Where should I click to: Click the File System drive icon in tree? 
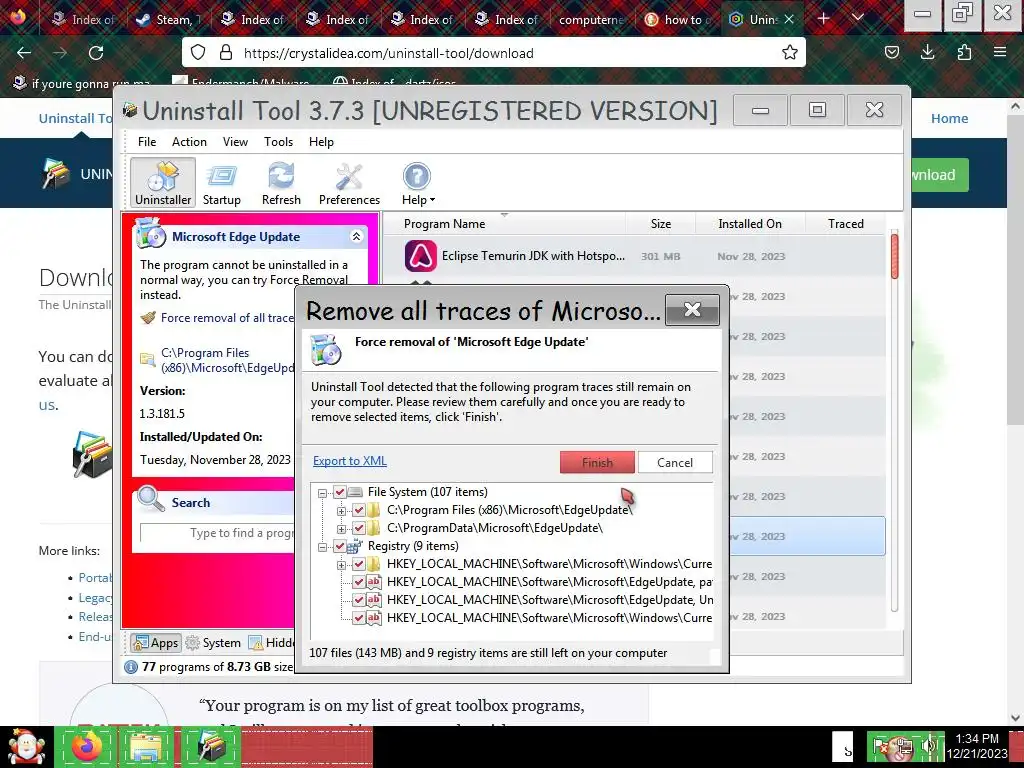(355, 492)
